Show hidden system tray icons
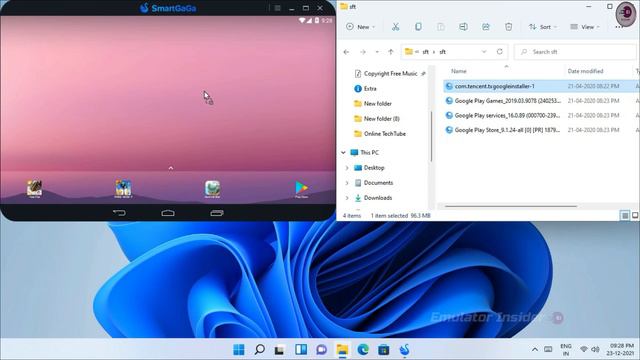640x360 pixels. point(535,350)
